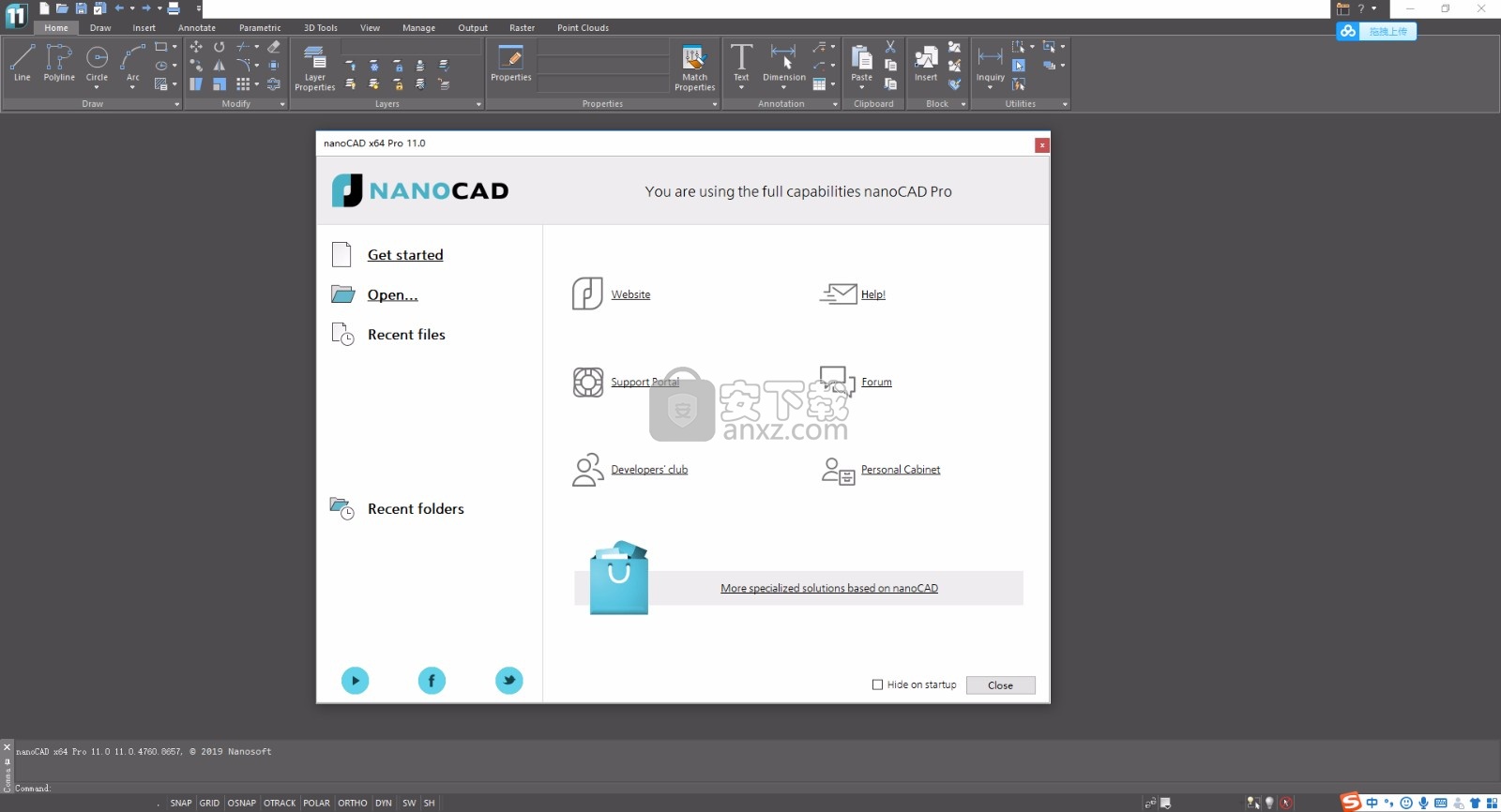Viewport: 1501px width, 812px height.
Task: Click the Close button in start dialog
Action: (1000, 685)
